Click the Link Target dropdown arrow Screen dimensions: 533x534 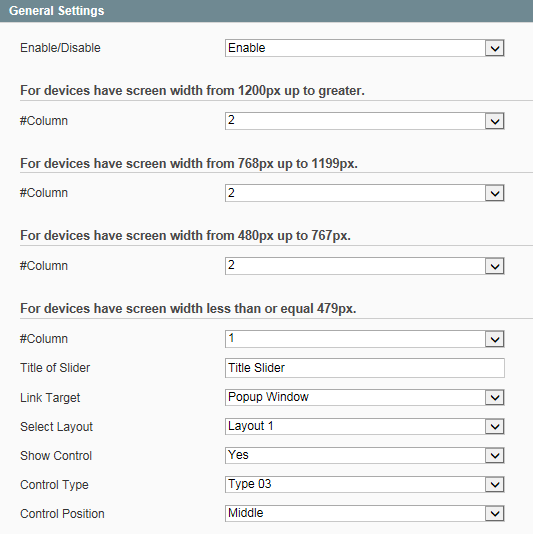[495, 397]
